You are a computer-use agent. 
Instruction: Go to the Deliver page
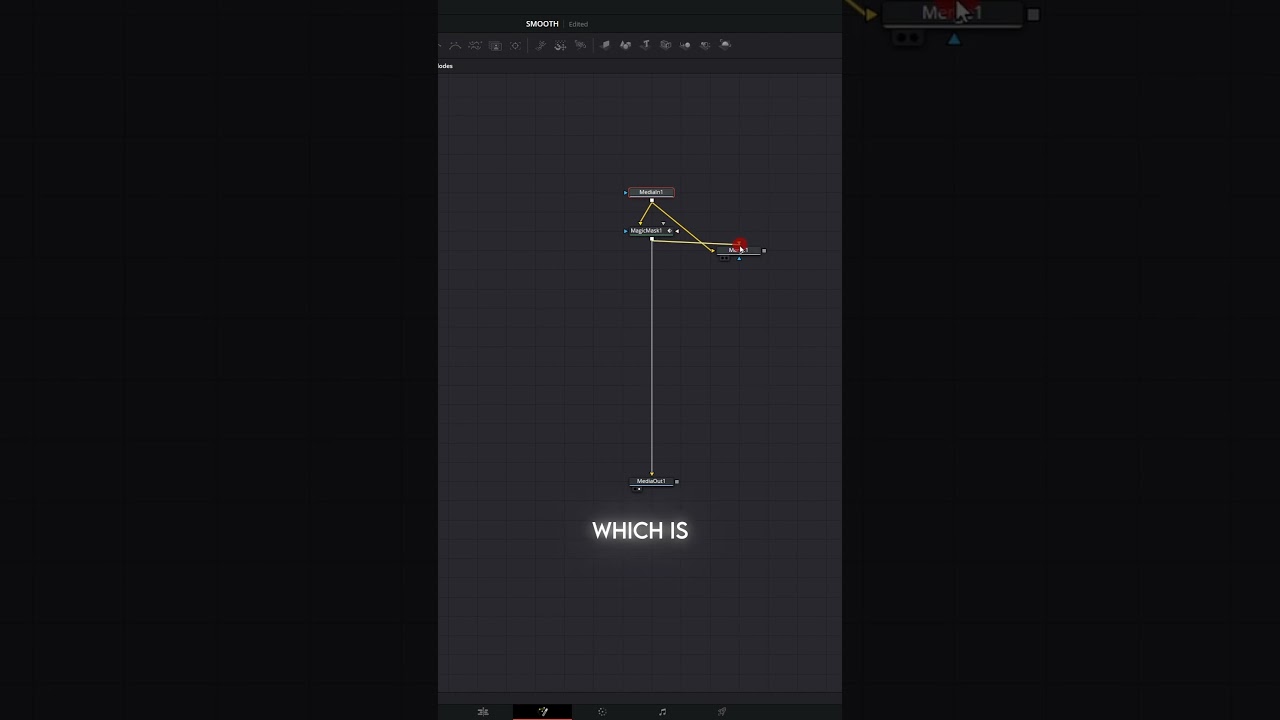pos(722,712)
